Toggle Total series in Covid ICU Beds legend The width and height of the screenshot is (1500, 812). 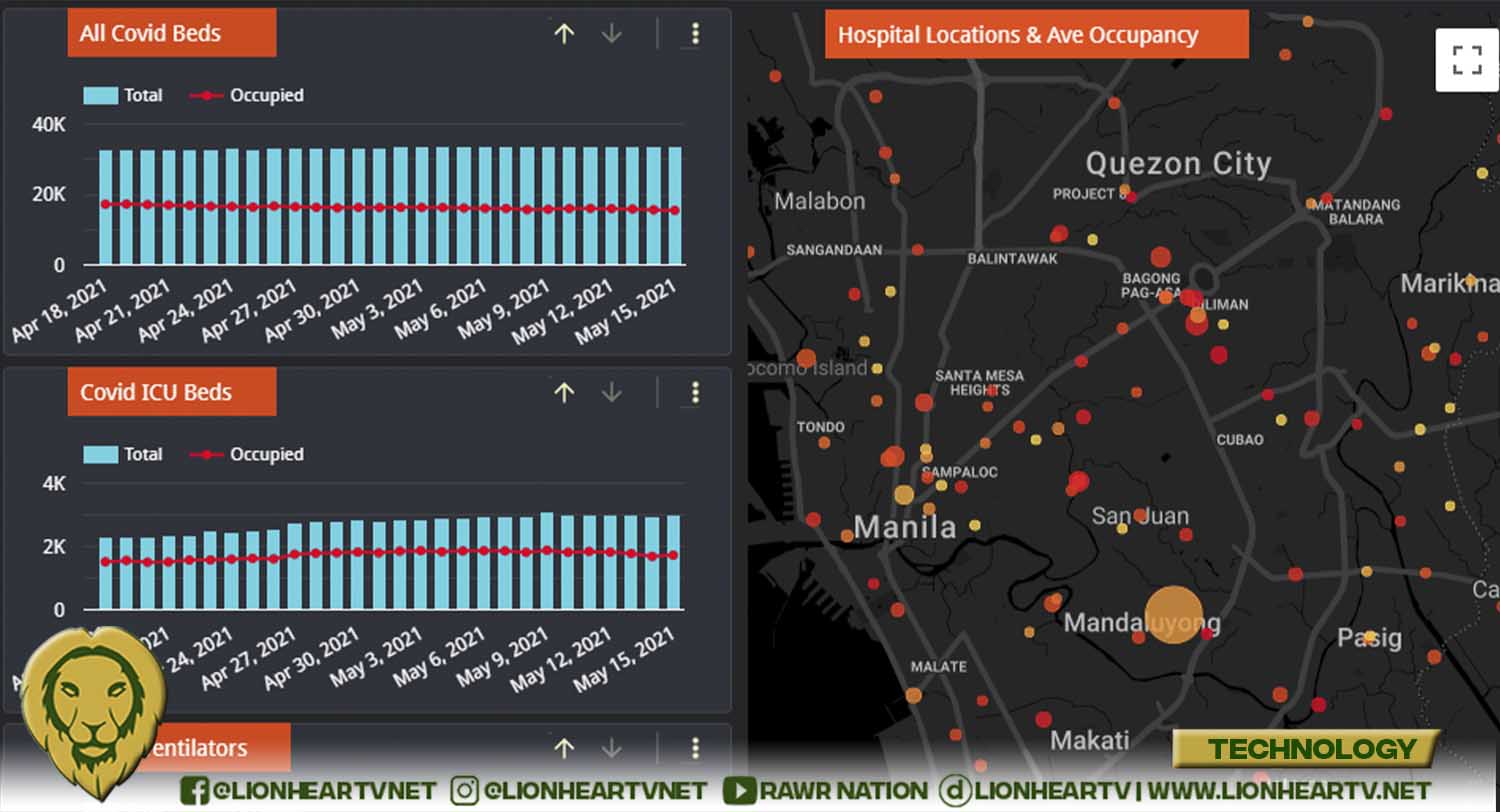[x=123, y=455]
